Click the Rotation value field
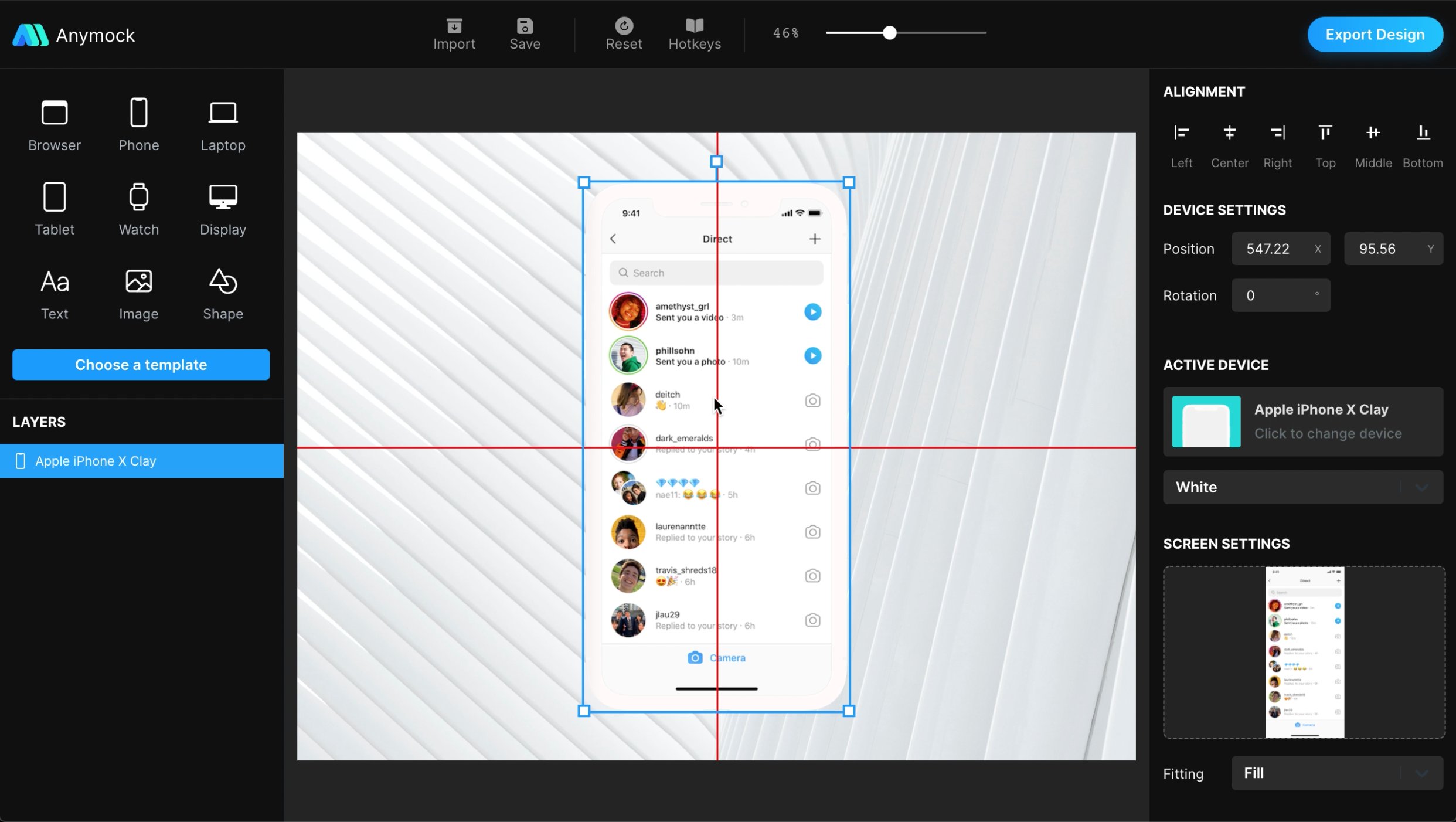The image size is (1456, 822). point(1280,295)
